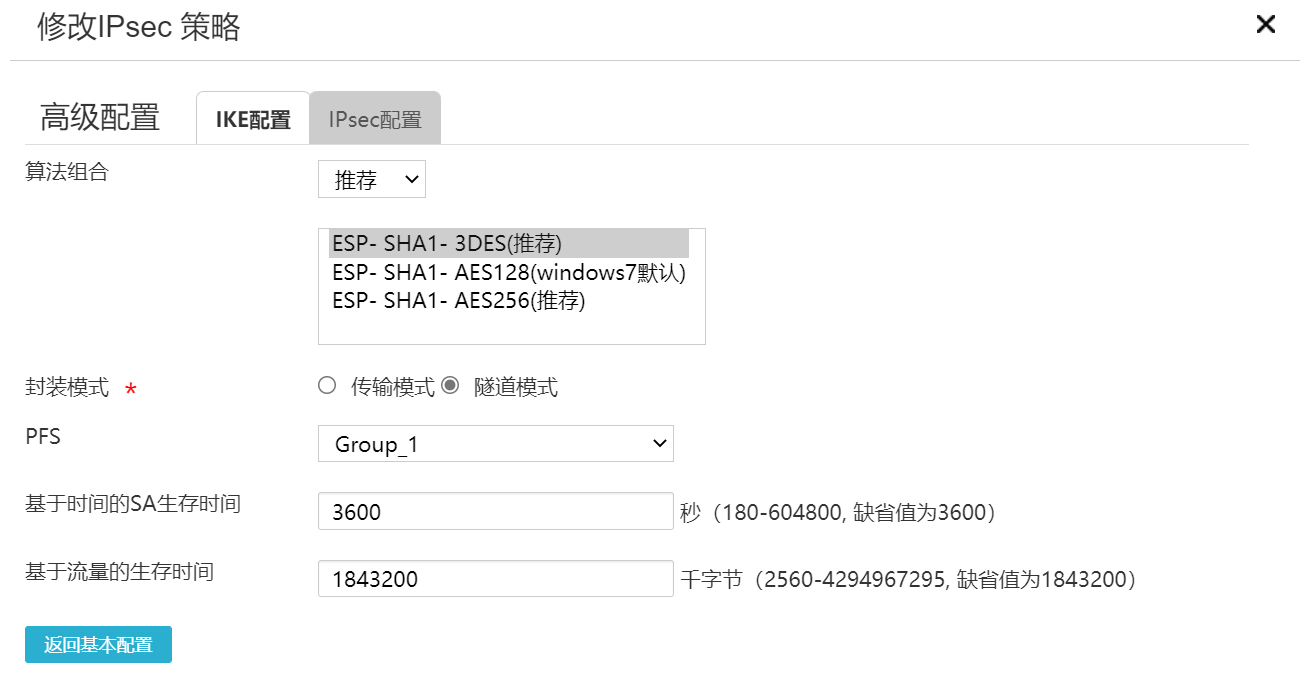1313x686 pixels.
Task: Focus the traffic lifetime field showing 1843200
Action: pos(495,579)
